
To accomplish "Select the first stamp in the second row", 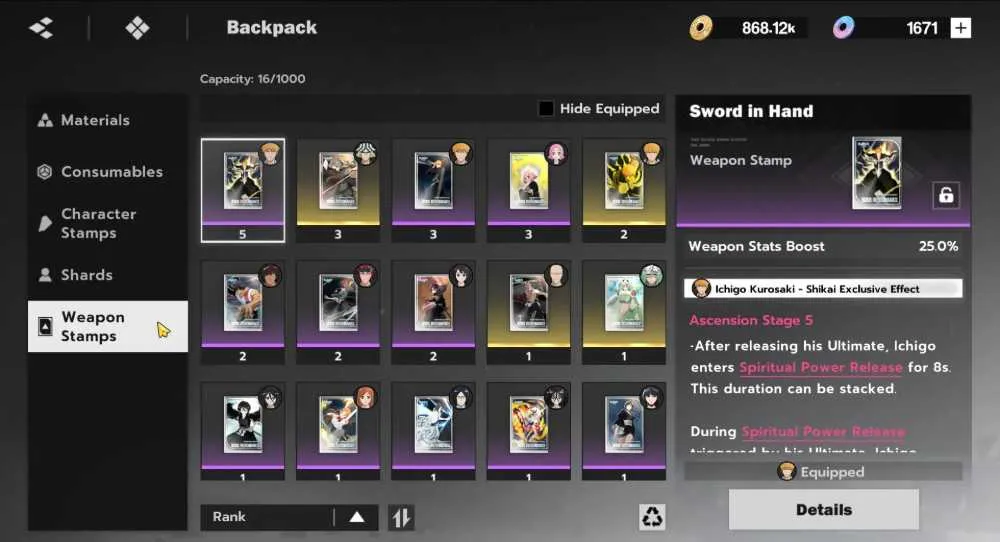I will (243, 312).
